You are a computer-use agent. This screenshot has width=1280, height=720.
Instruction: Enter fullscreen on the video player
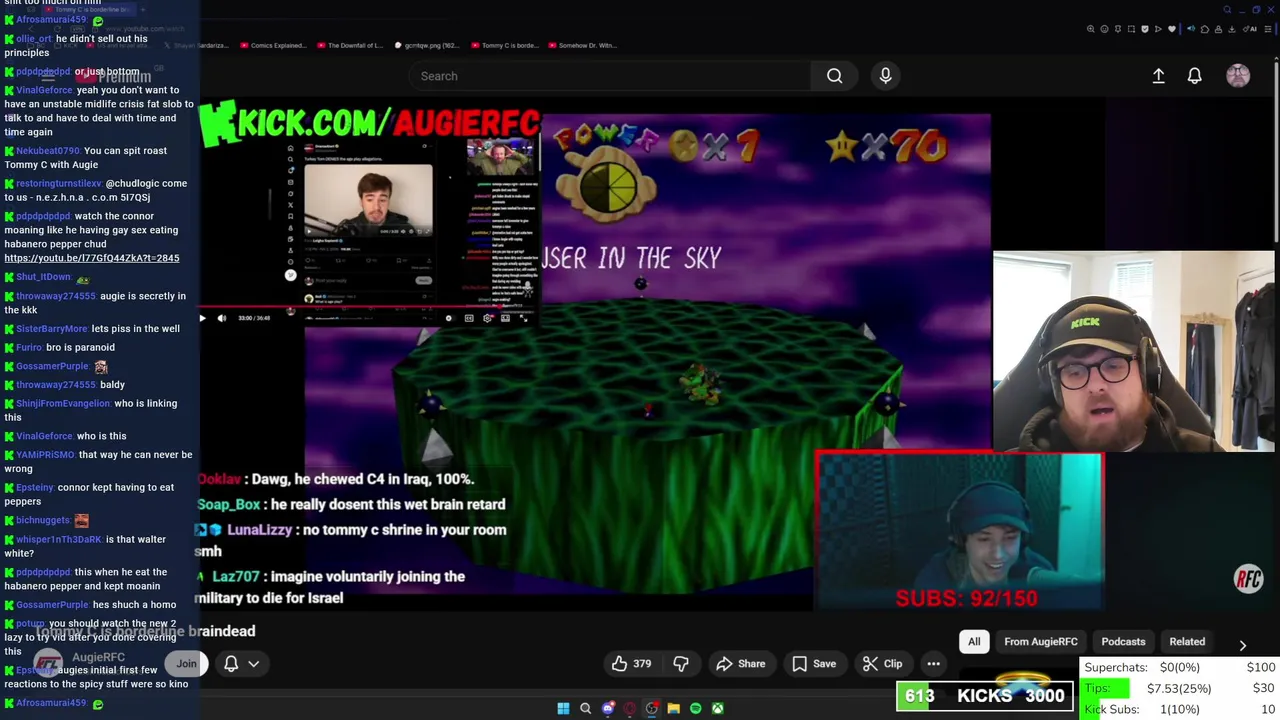pos(523,318)
